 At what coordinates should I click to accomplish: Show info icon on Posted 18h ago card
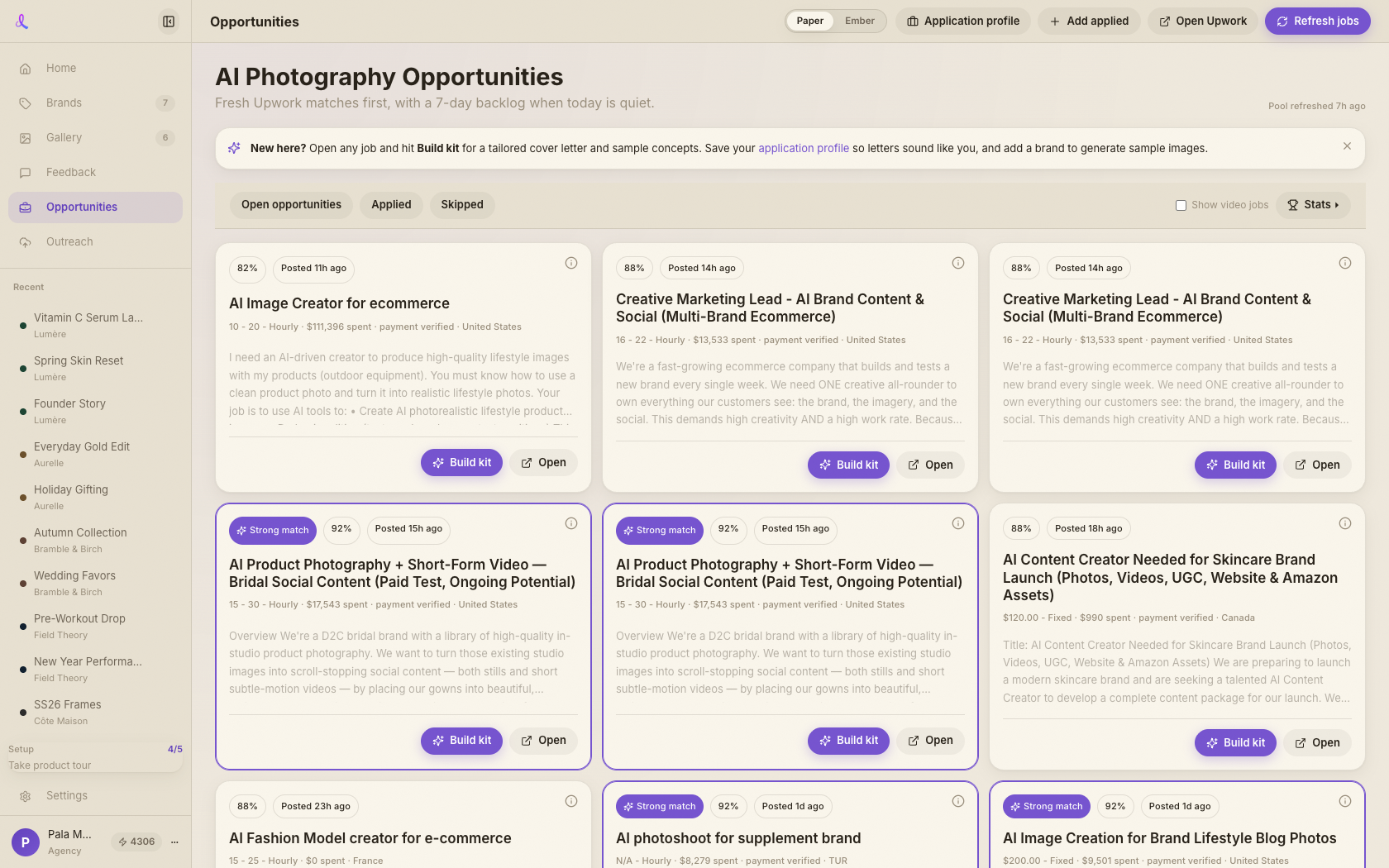pos(1345,523)
